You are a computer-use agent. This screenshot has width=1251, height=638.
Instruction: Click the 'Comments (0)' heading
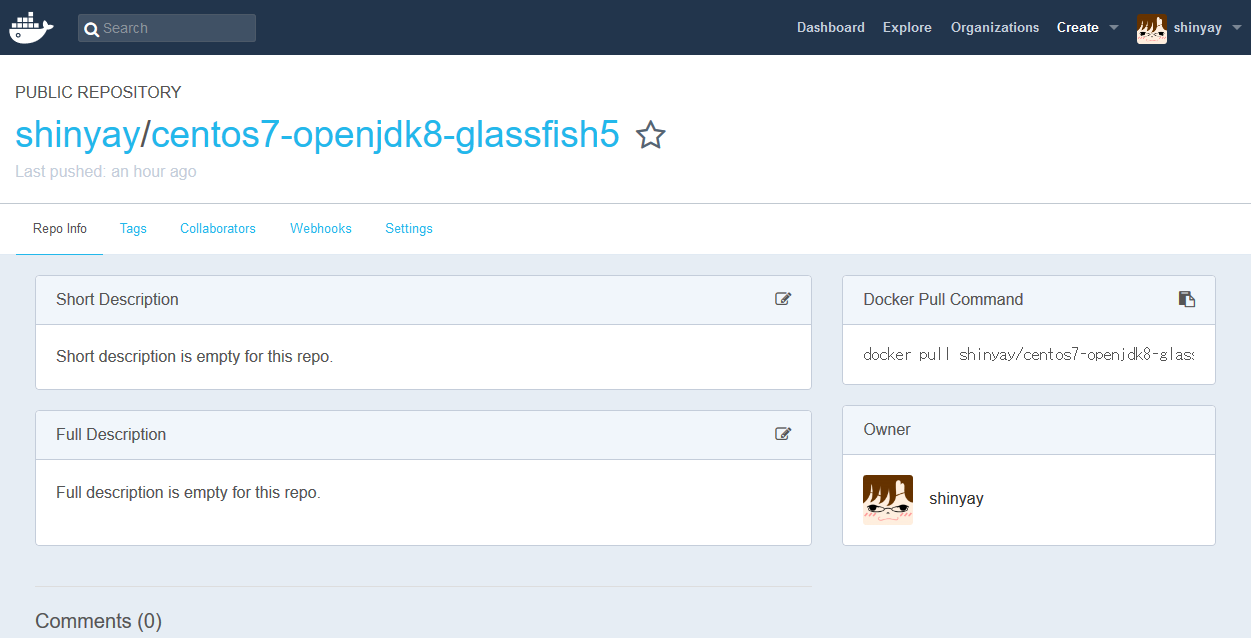pyautogui.click(x=98, y=621)
